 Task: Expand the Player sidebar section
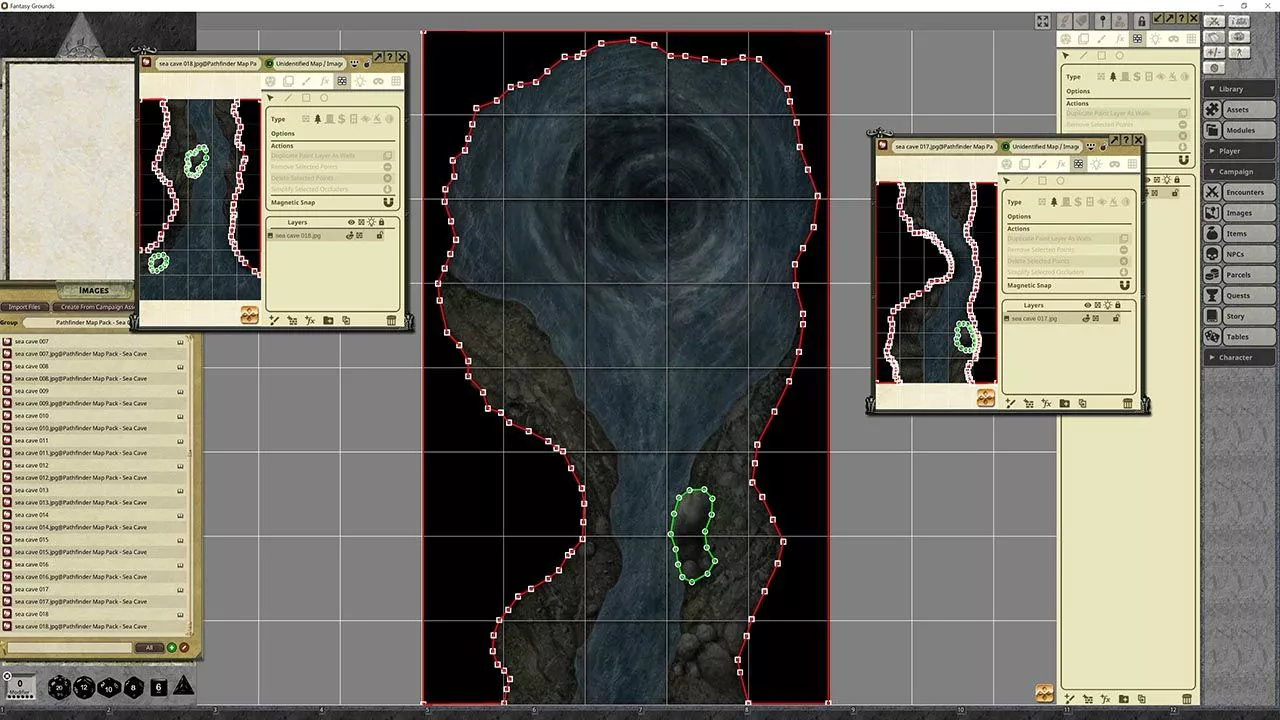(1240, 151)
